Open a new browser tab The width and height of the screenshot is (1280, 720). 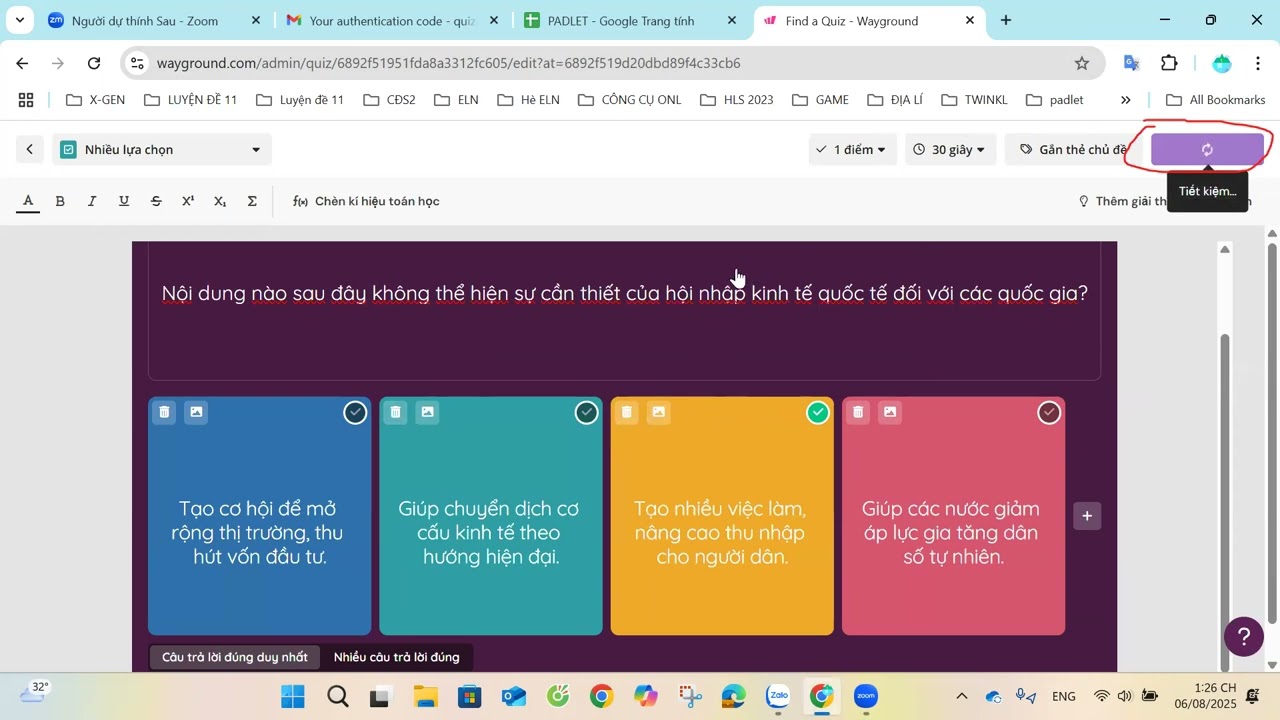pyautogui.click(x=1006, y=20)
